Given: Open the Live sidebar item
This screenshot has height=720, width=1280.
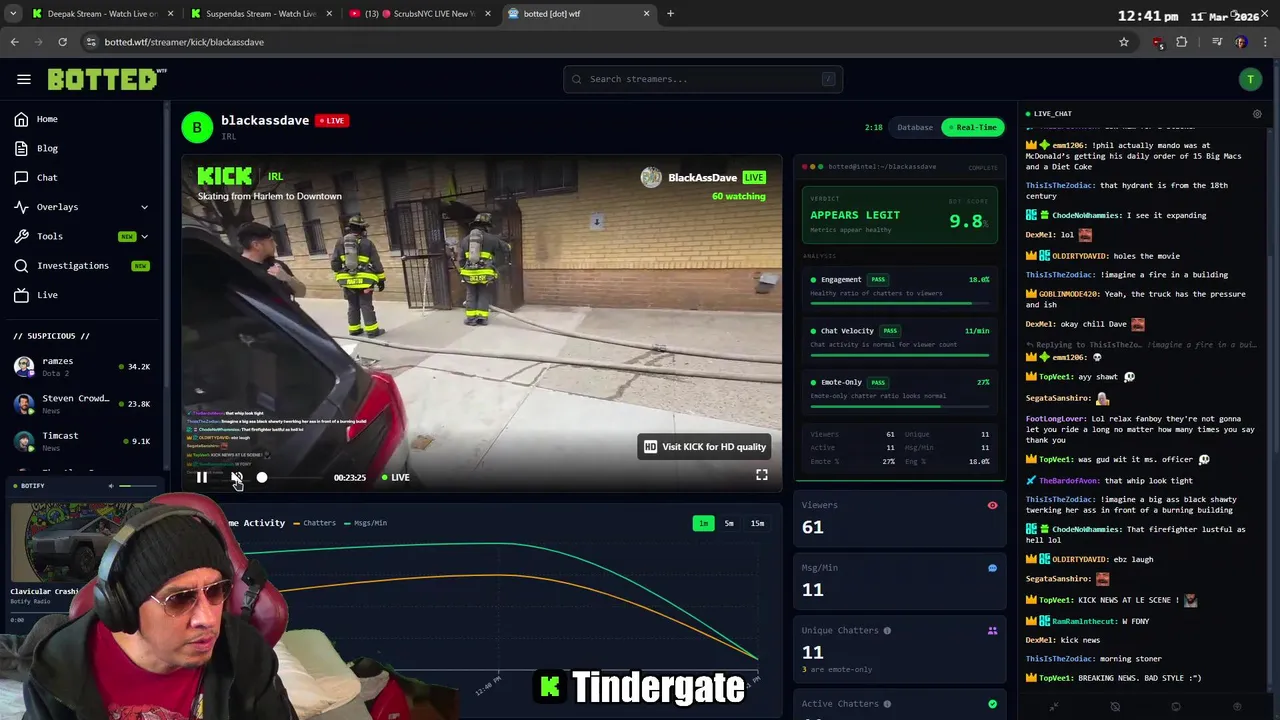Looking at the screenshot, I should tap(47, 295).
